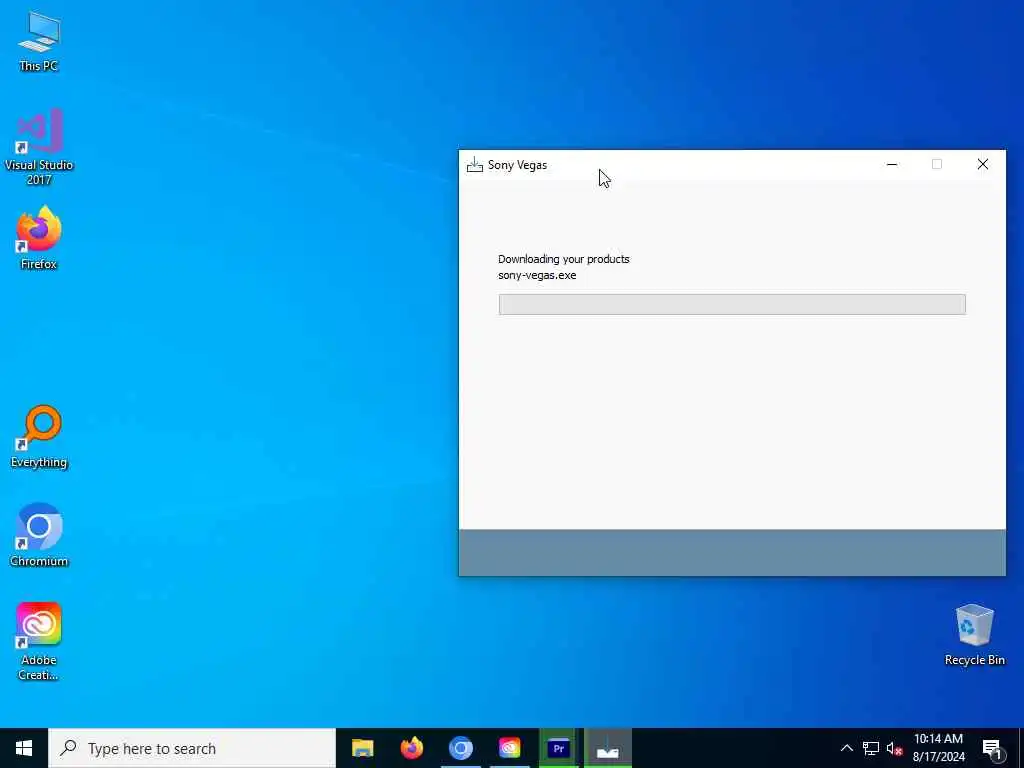Open Adobe Creative Cloud from the taskbar

pos(509,748)
